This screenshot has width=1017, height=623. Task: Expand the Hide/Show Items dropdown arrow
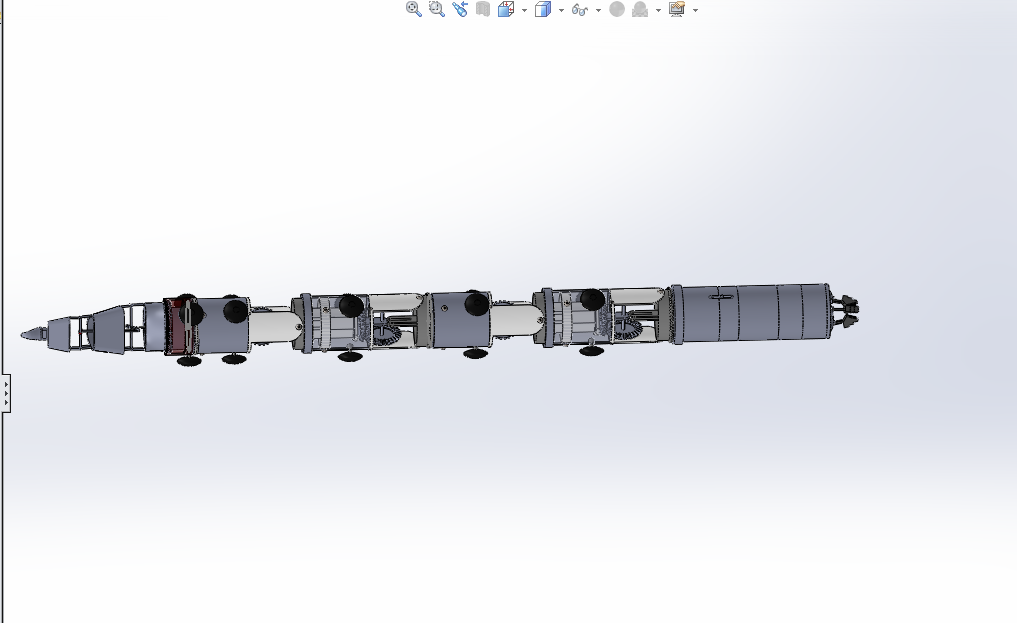pyautogui.click(x=598, y=10)
